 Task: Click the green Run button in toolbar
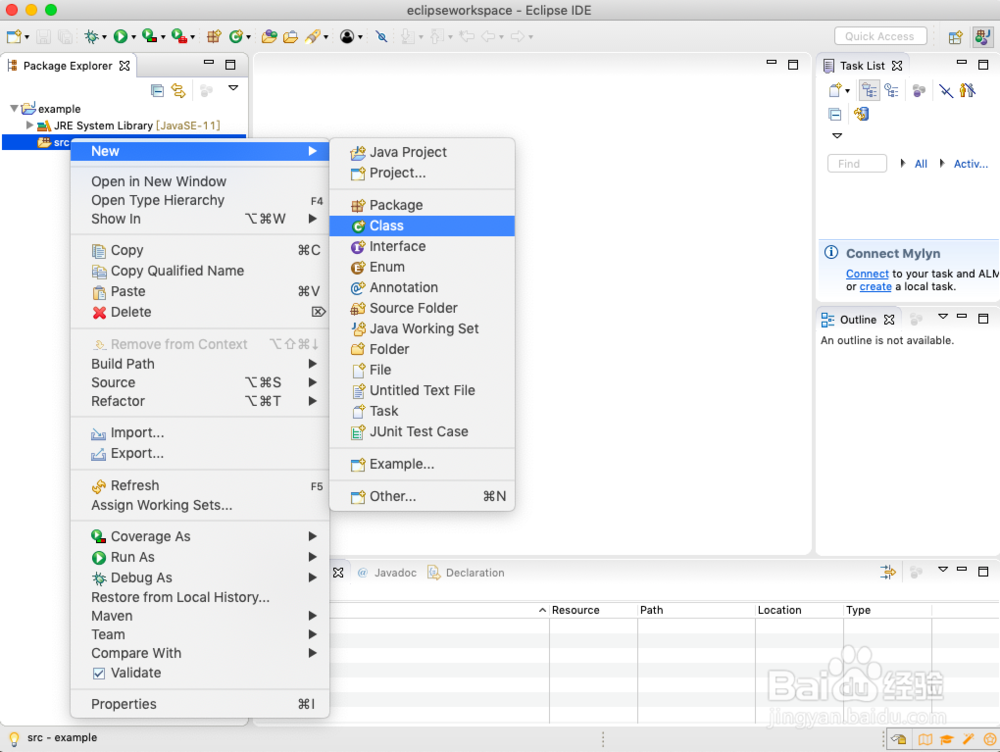click(x=120, y=36)
